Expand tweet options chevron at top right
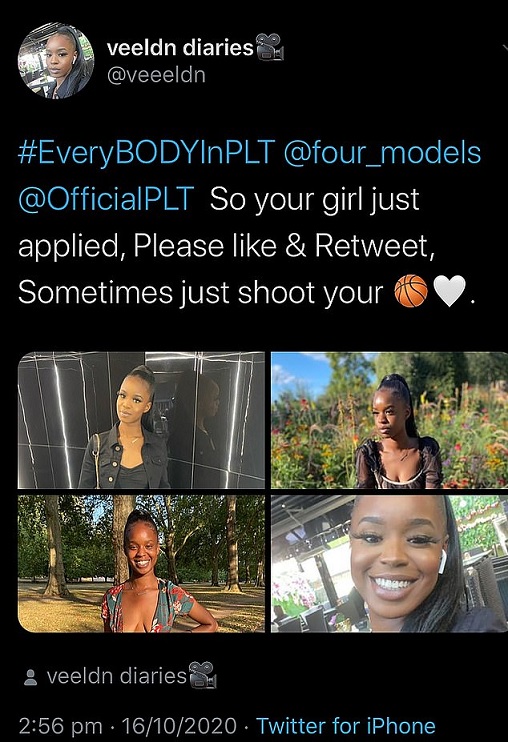Image resolution: width=508 pixels, height=742 pixels. point(504,47)
